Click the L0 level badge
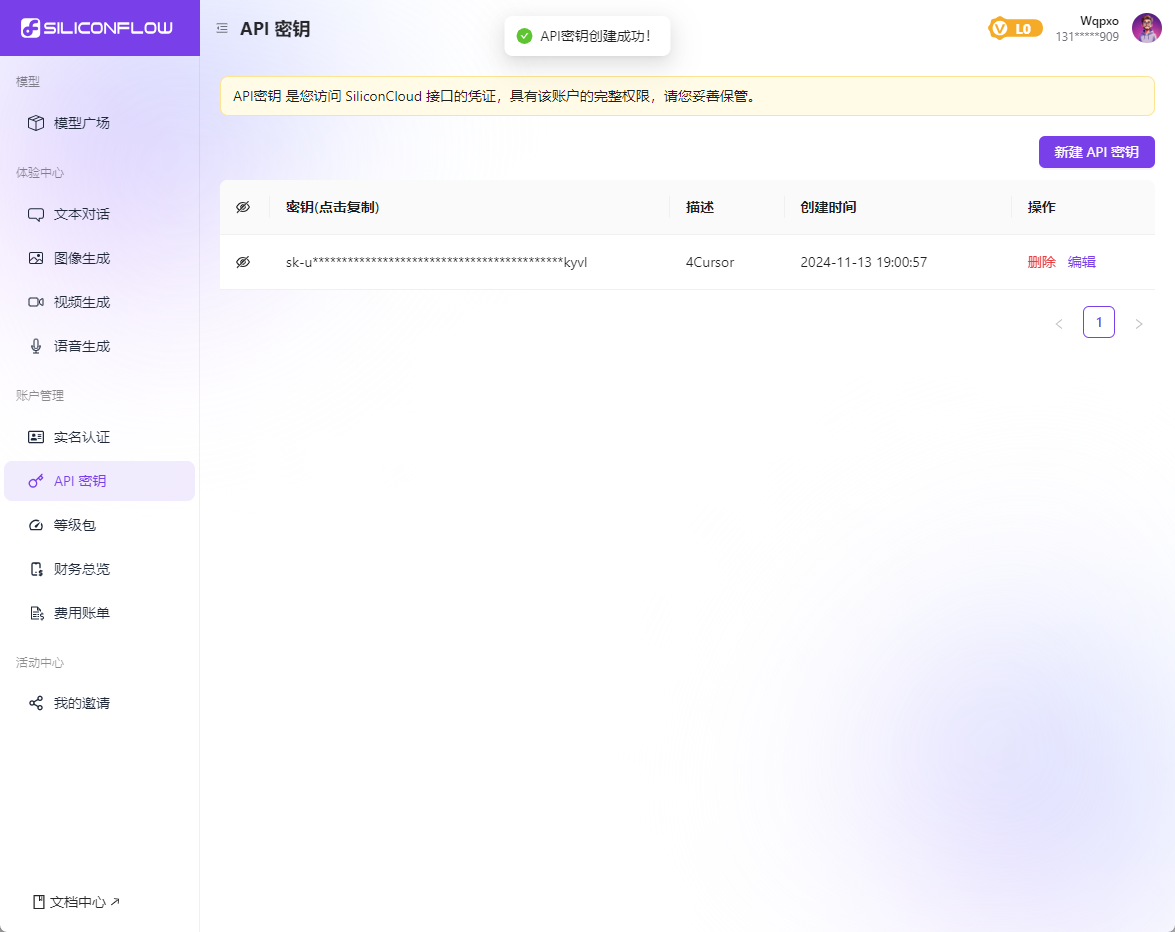Image resolution: width=1175 pixels, height=932 pixels. pyautogui.click(x=1015, y=29)
